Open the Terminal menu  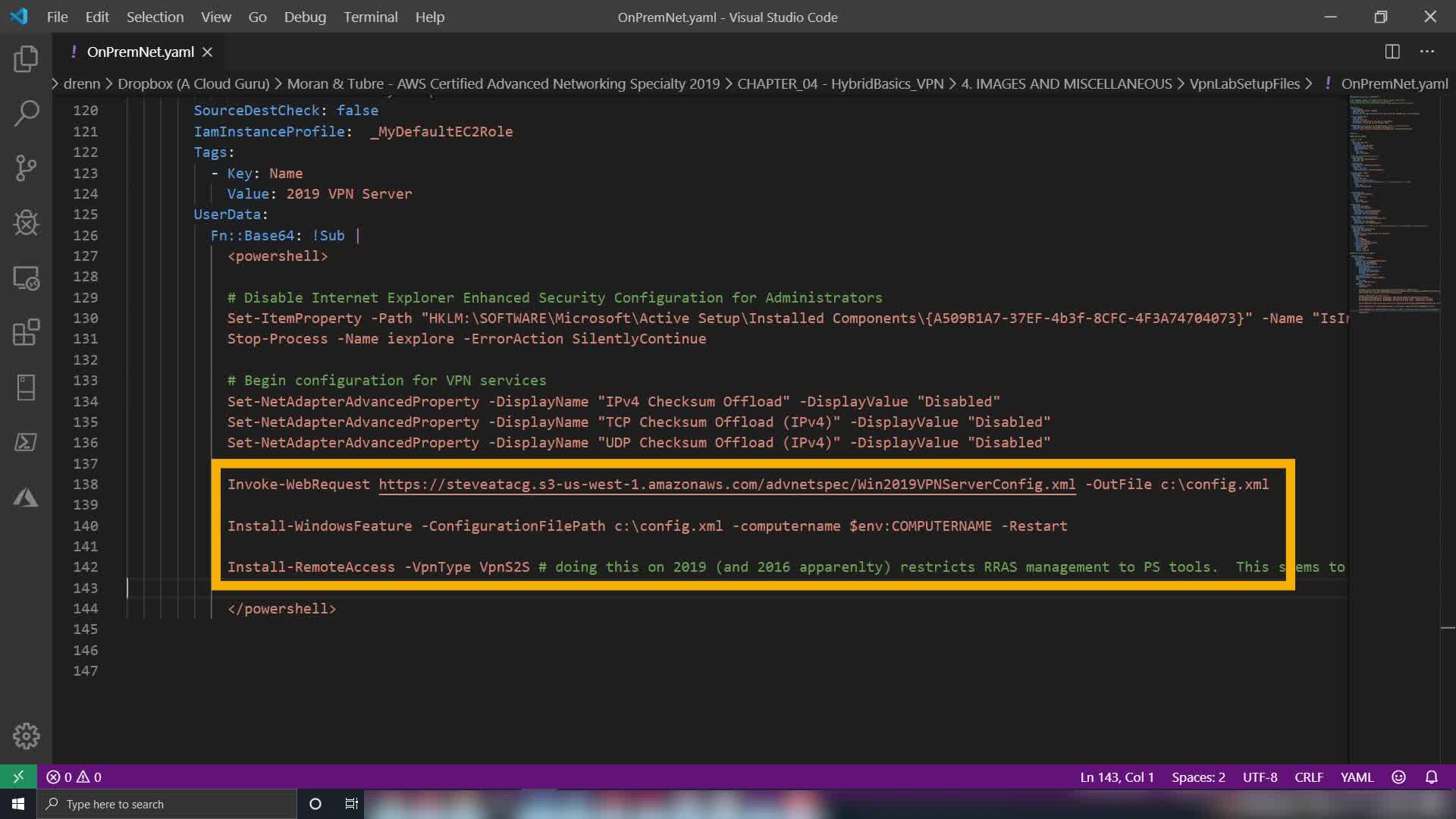point(370,17)
